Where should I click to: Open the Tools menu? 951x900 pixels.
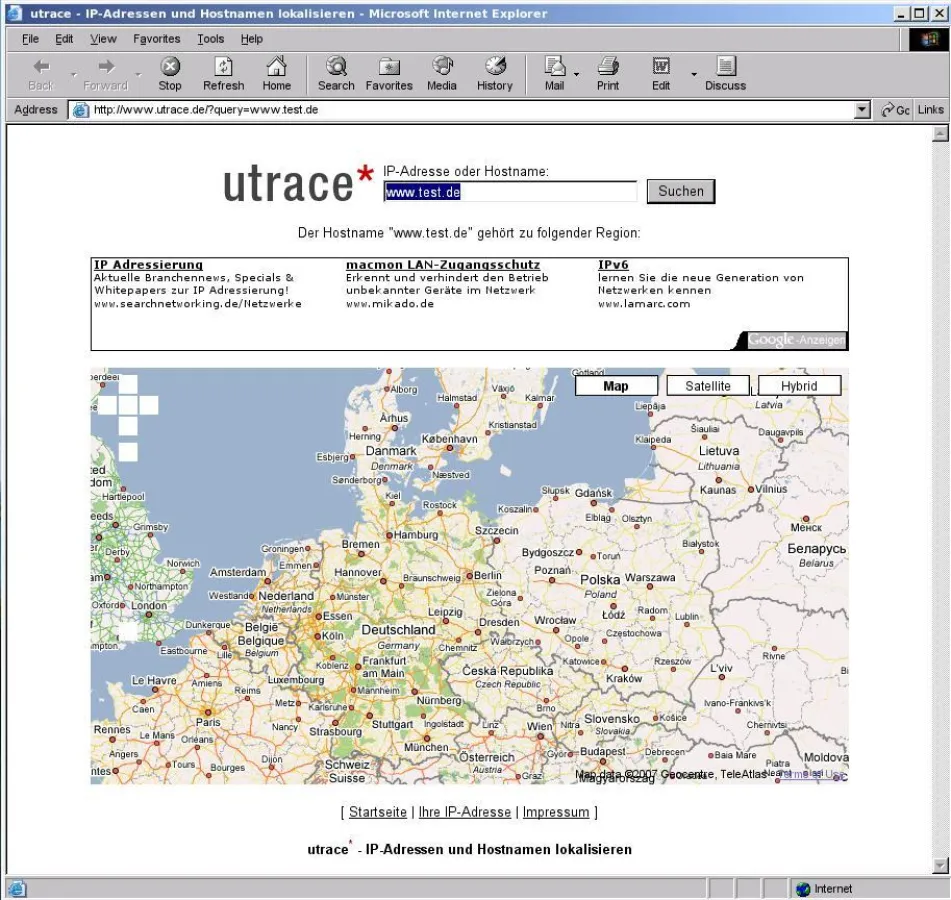point(210,39)
